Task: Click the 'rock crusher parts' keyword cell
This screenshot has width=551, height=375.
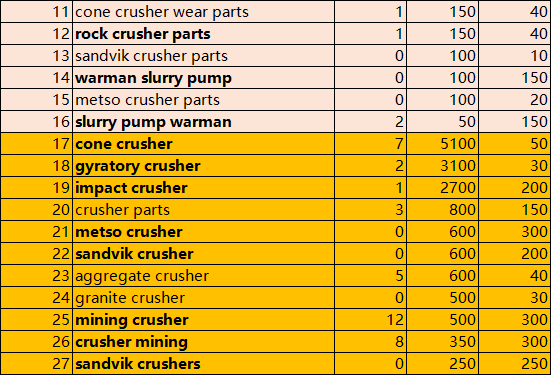Action: [203, 34]
